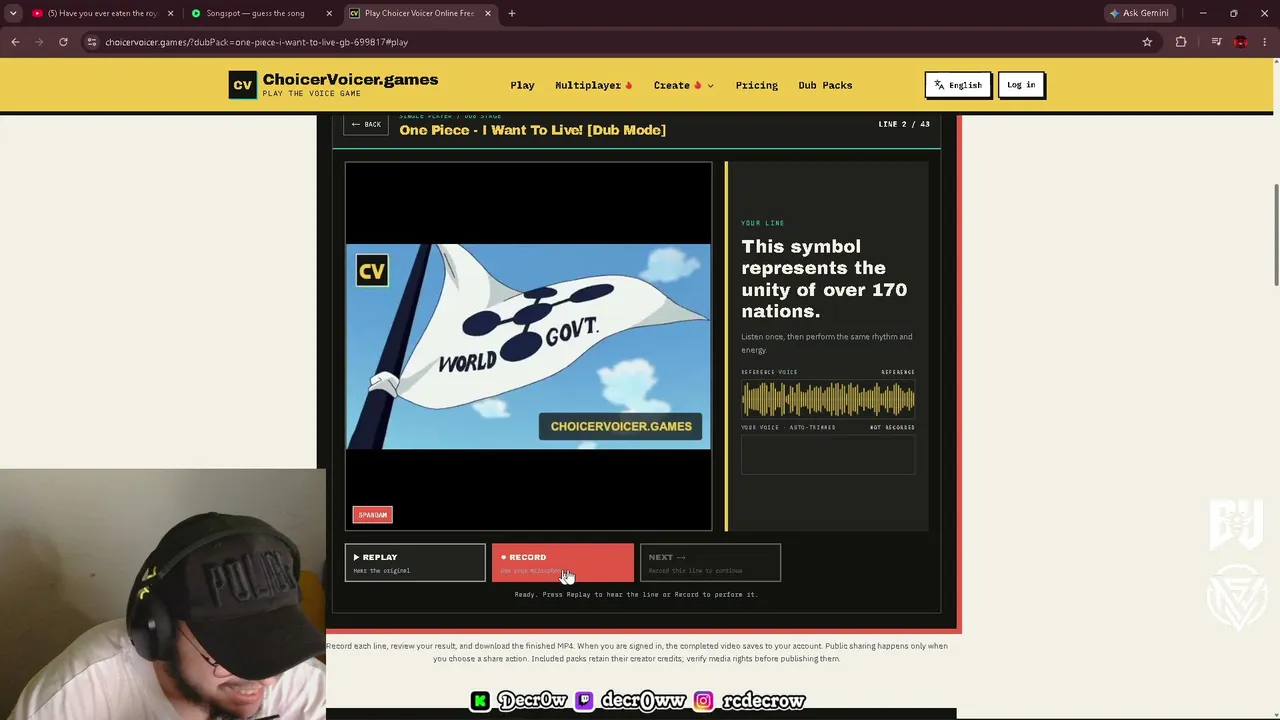View site information icon in address bar
The height and width of the screenshot is (720, 1280).
[91, 42]
